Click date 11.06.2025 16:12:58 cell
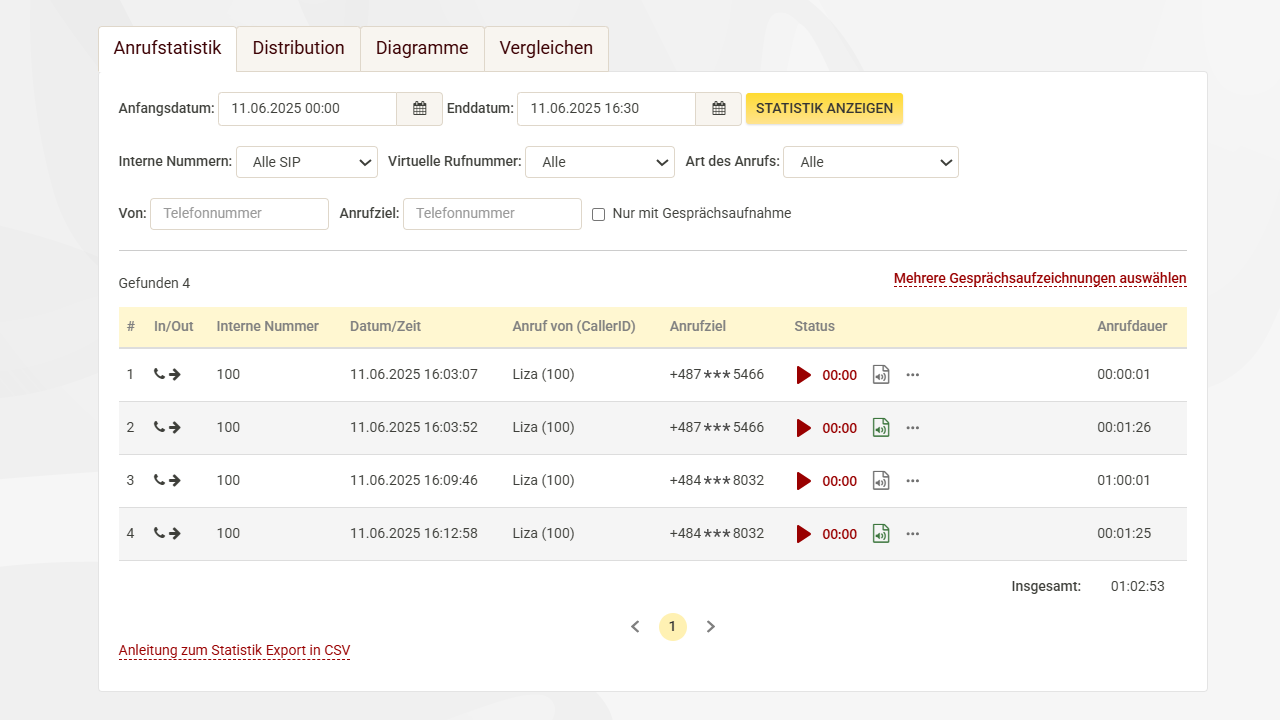 point(414,534)
